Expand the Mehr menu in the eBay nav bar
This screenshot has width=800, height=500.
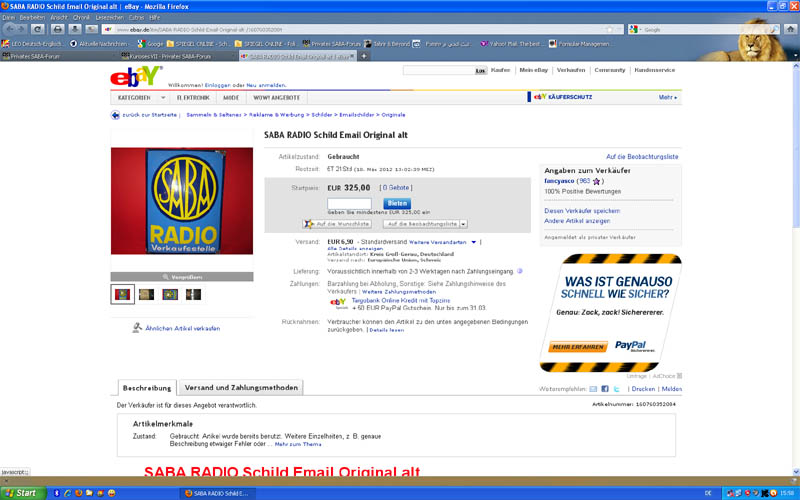point(668,97)
